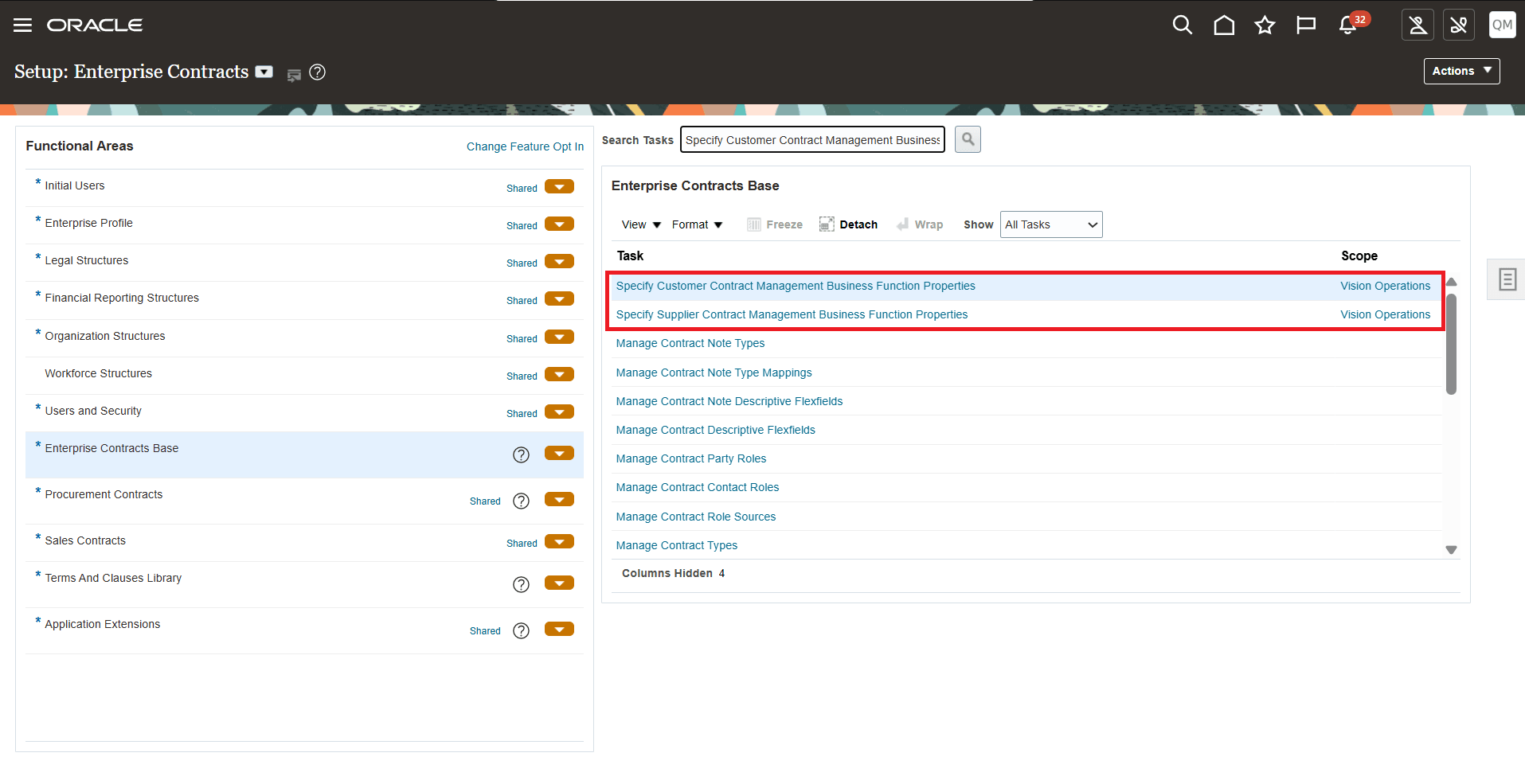Open Manage Contract Contact Roles task
The image size is (1525, 784).
[697, 487]
